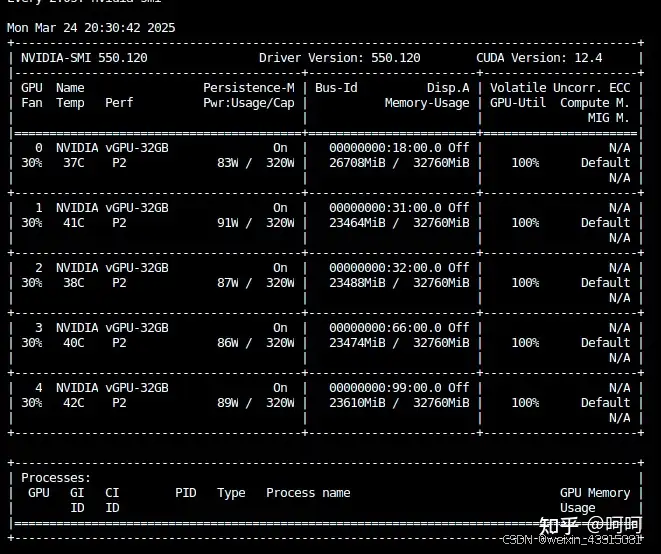Image resolution: width=661 pixels, height=554 pixels.
Task: Click bus id 00000000:32:00.0
Action: (x=385, y=268)
